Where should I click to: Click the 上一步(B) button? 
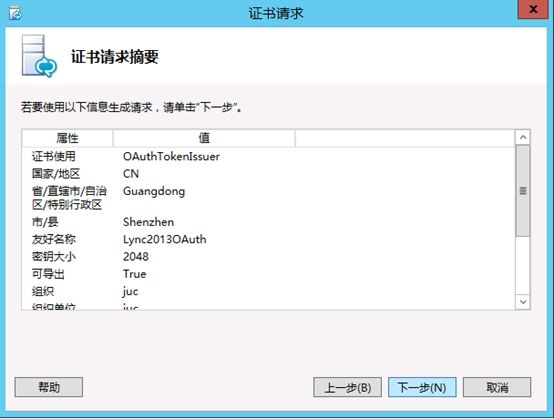click(347, 387)
